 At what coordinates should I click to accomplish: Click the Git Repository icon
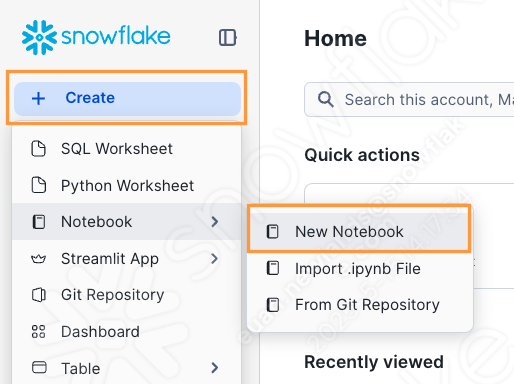(x=39, y=295)
